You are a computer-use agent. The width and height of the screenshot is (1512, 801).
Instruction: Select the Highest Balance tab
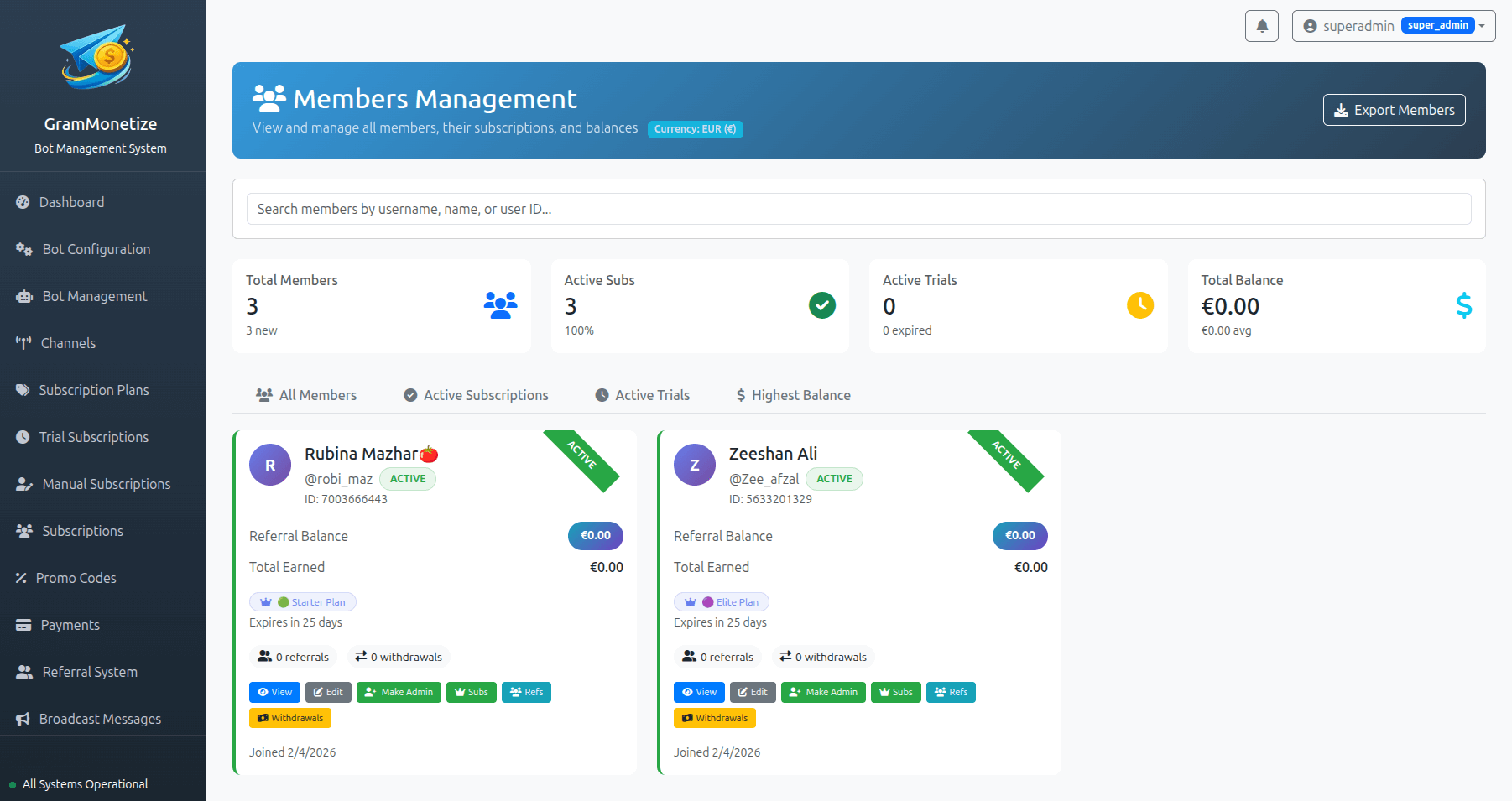(x=791, y=395)
